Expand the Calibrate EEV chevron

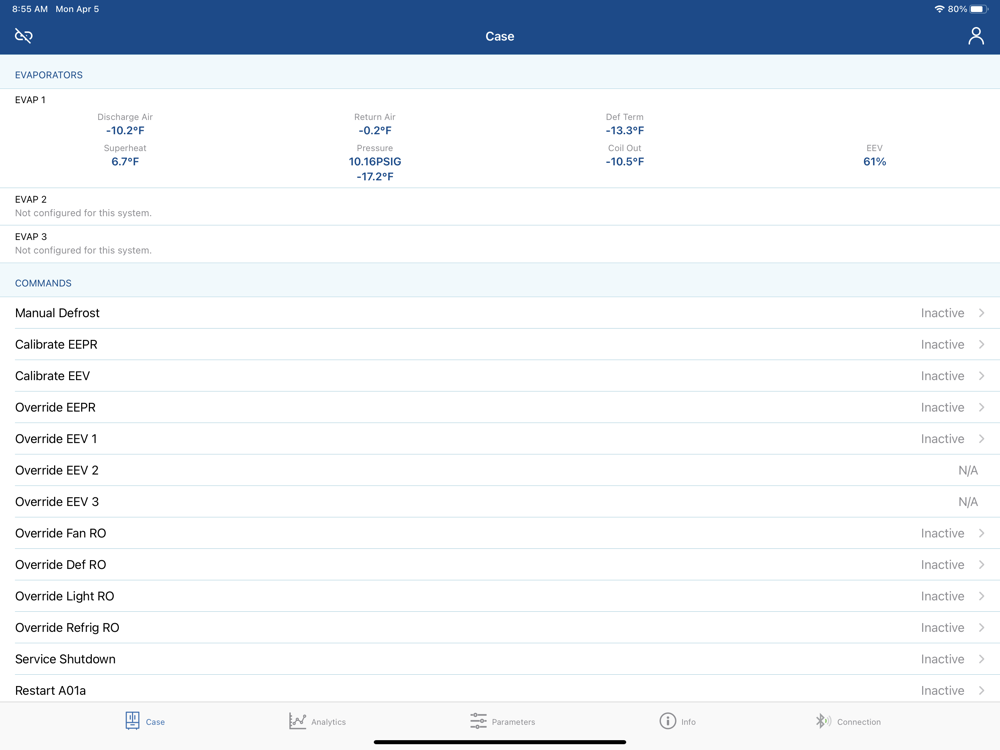pos(982,376)
